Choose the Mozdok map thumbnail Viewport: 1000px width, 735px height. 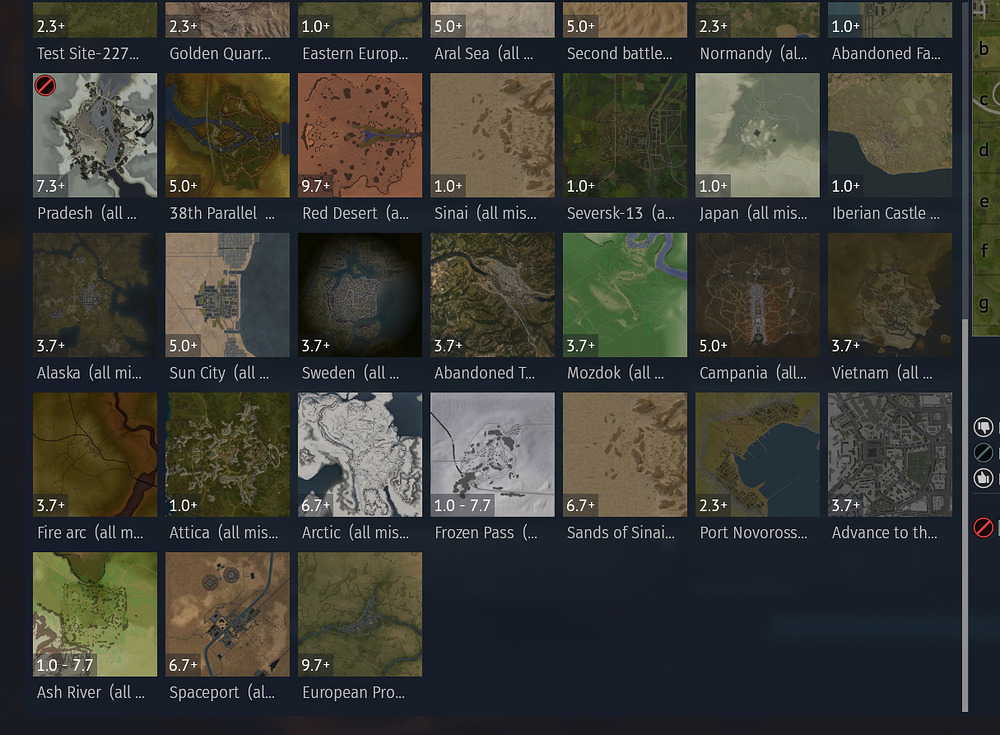point(625,295)
